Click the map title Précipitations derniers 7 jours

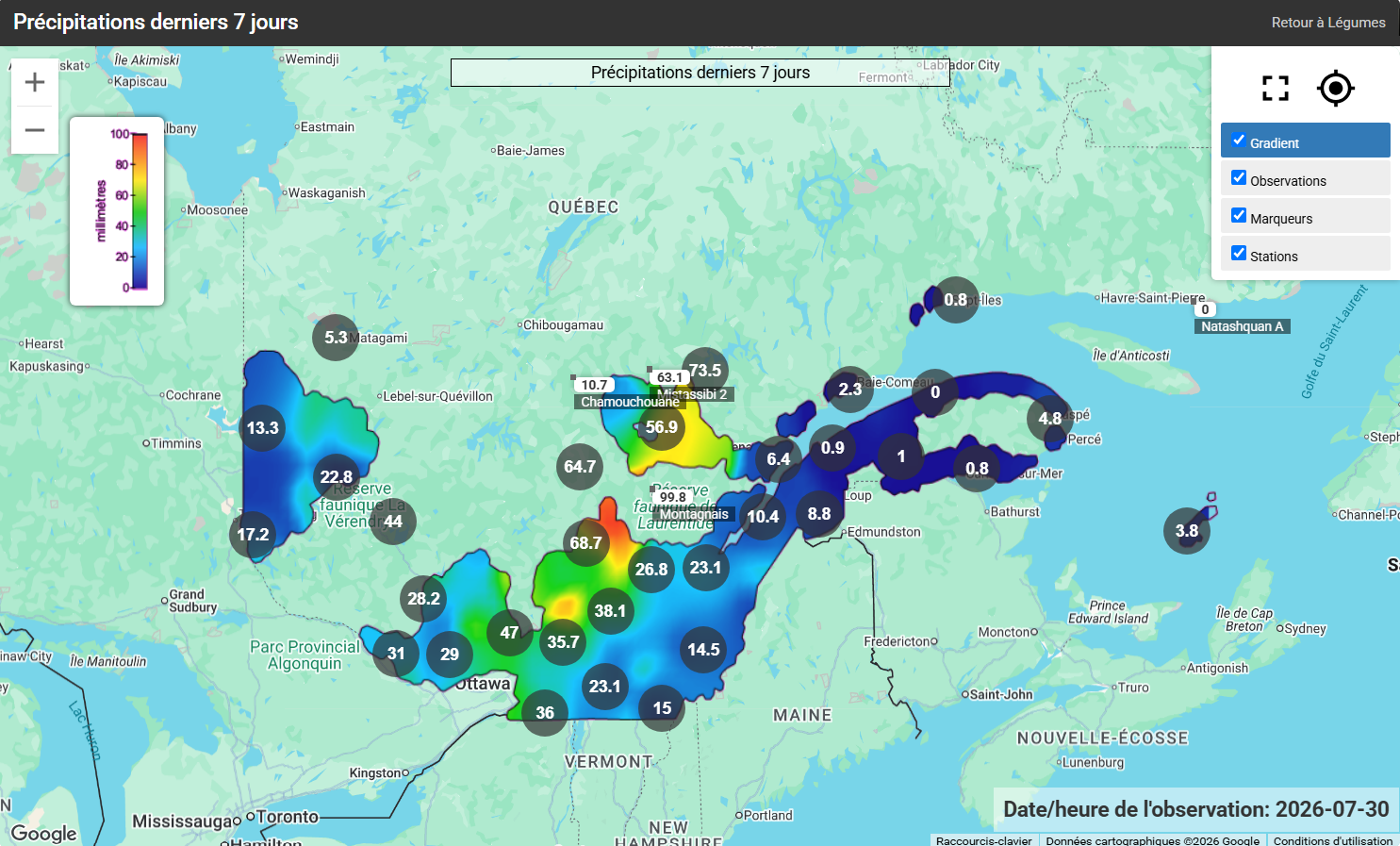pos(700,73)
